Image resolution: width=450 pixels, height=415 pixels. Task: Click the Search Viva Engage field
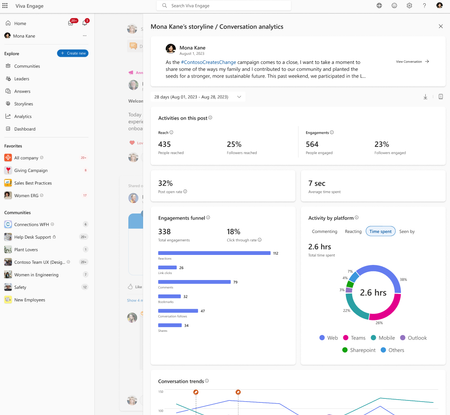pos(224,6)
